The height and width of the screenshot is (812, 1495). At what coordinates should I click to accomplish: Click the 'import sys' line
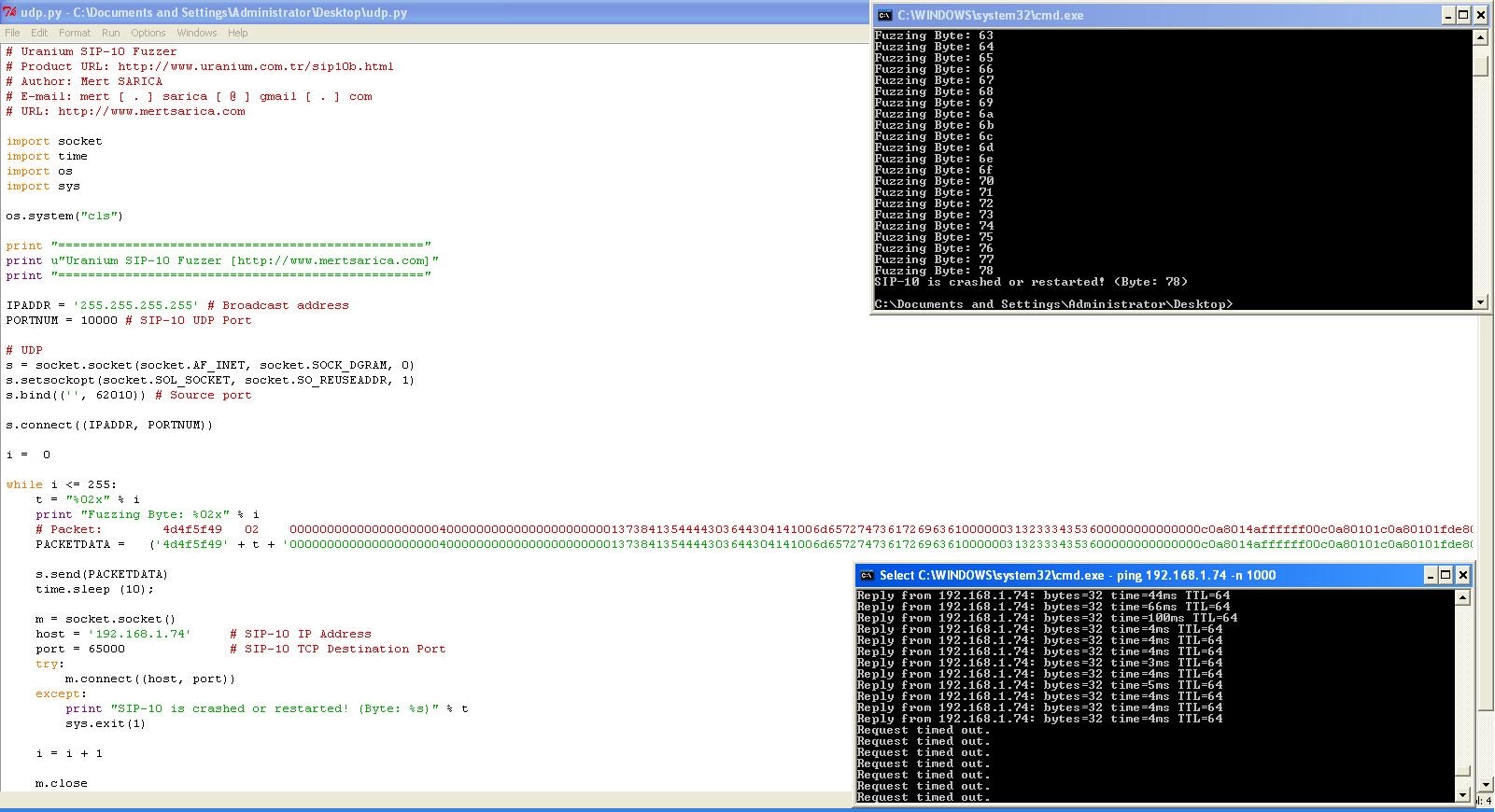[x=42, y=186]
